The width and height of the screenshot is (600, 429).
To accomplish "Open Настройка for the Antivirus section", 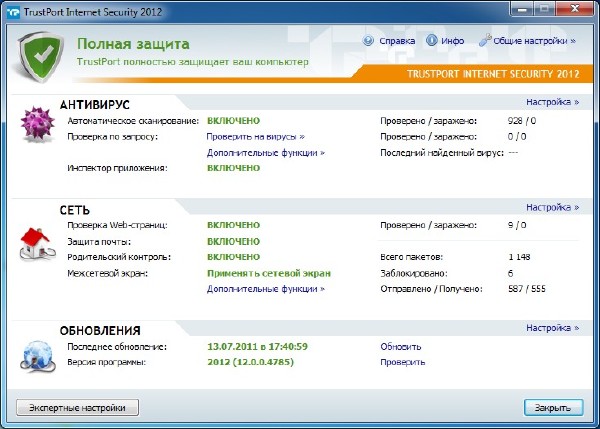I will pos(551,102).
